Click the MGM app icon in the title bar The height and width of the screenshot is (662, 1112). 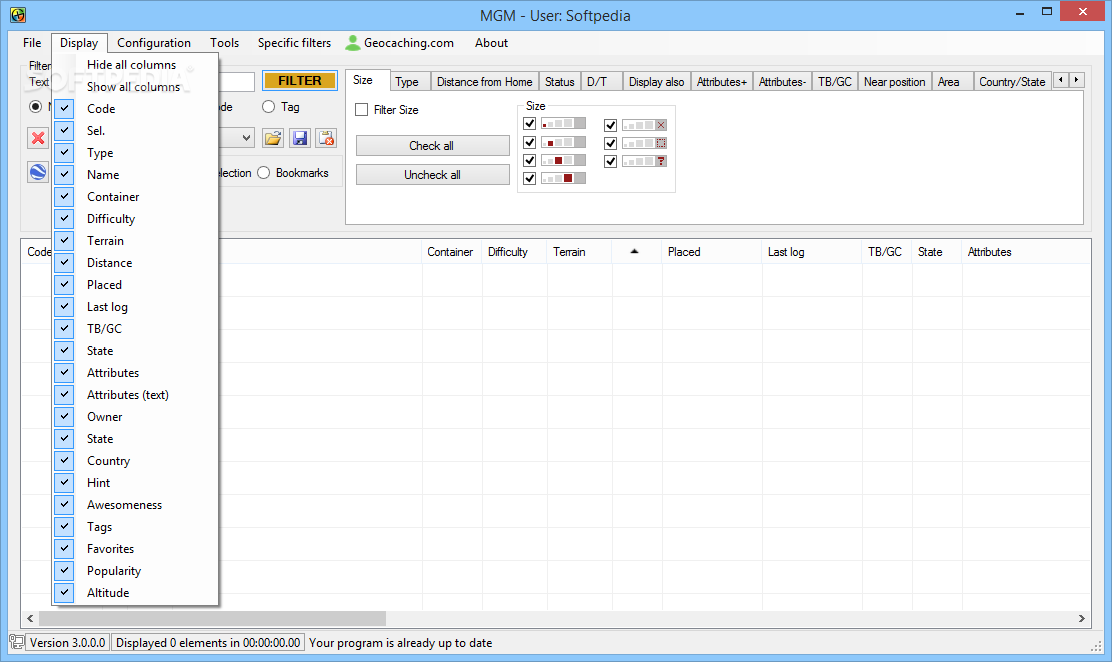[18, 14]
